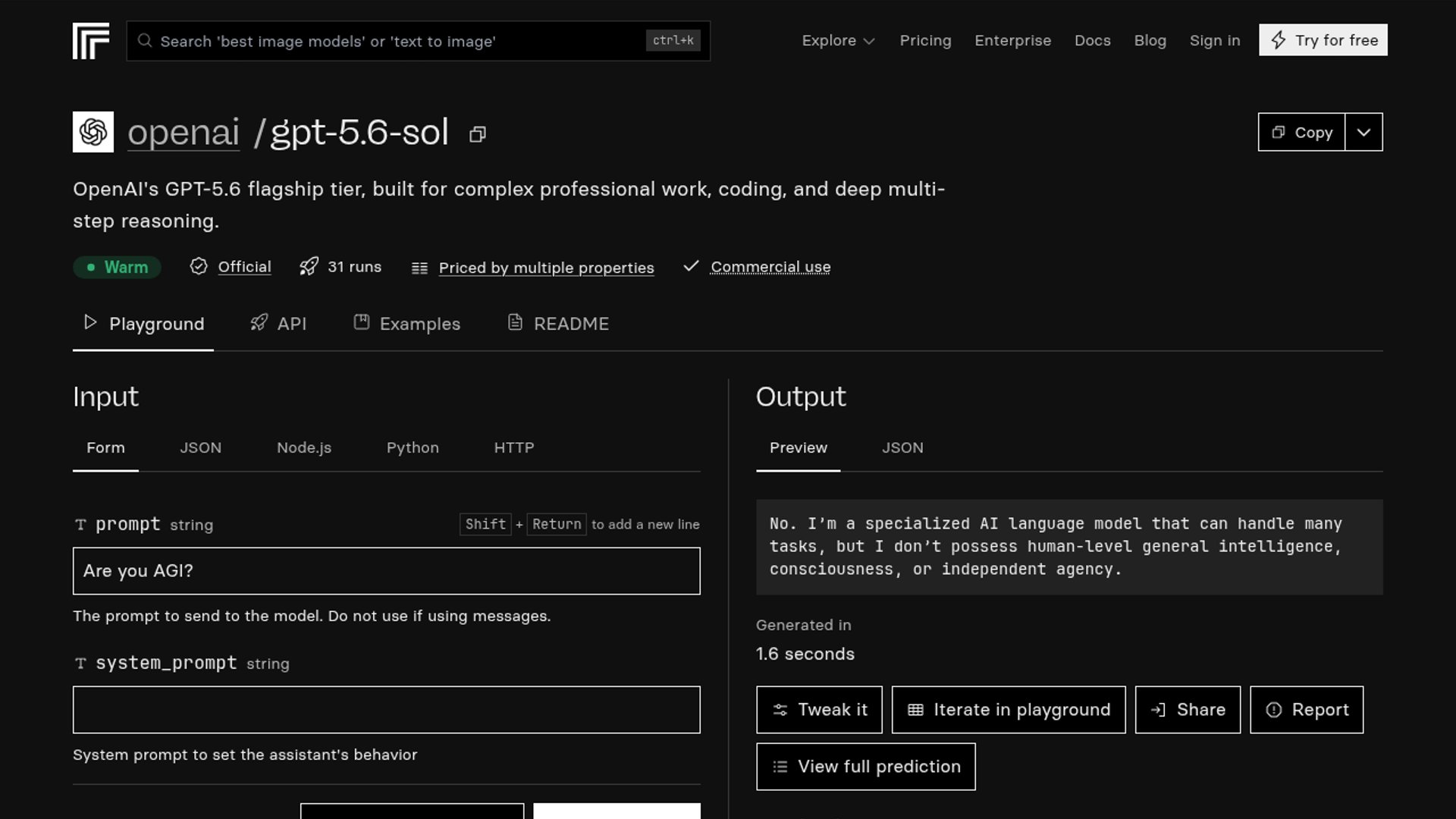Open Priced by multiple properties link
This screenshot has width=1456, height=819.
pyautogui.click(x=546, y=268)
